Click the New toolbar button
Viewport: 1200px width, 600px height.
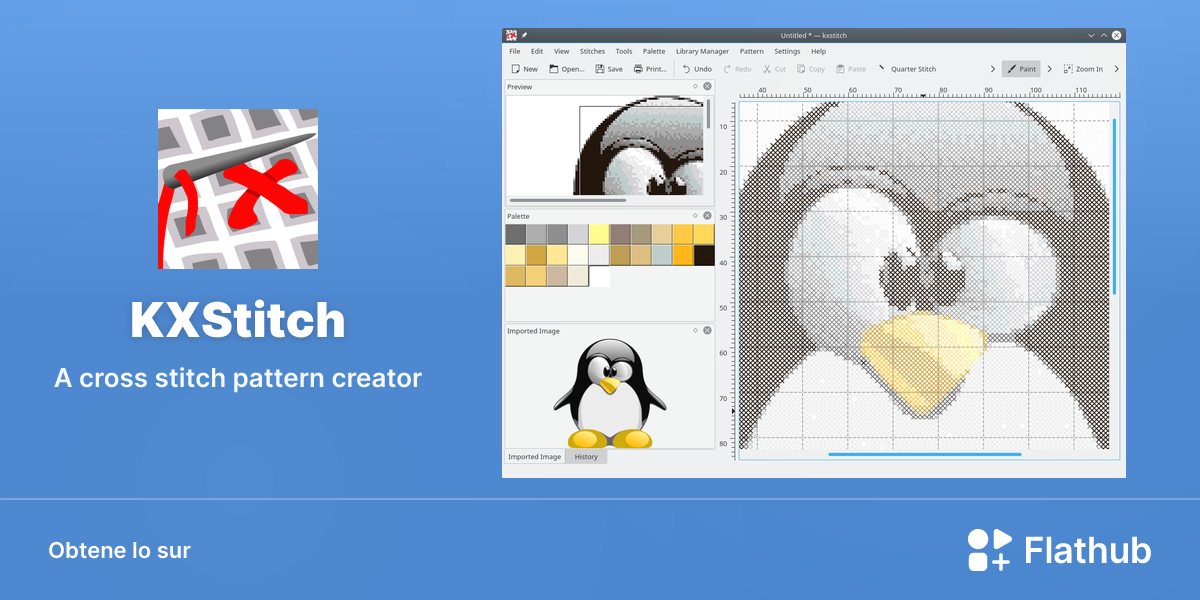coord(524,69)
